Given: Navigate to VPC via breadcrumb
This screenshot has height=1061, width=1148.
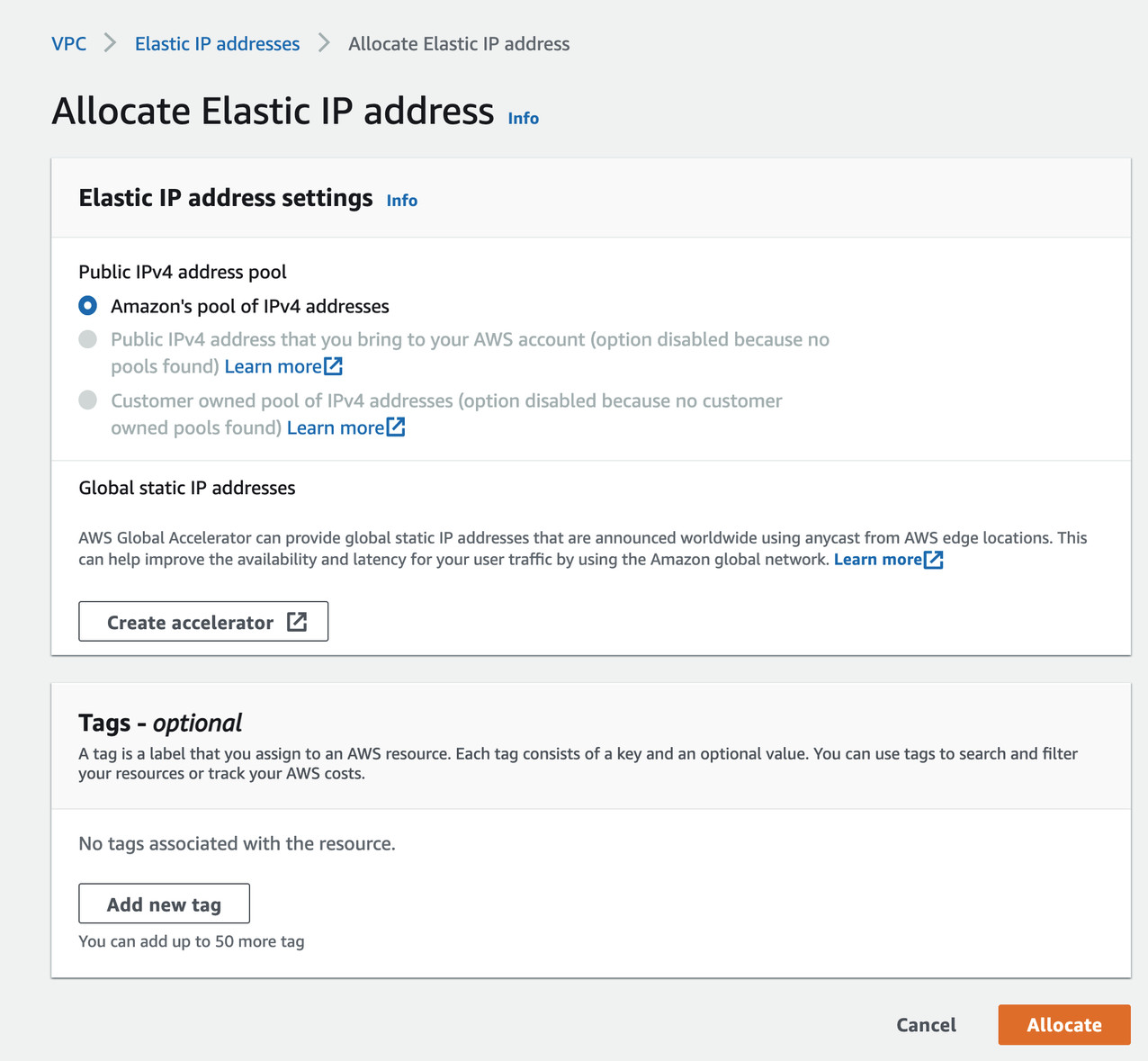Looking at the screenshot, I should pos(69,43).
